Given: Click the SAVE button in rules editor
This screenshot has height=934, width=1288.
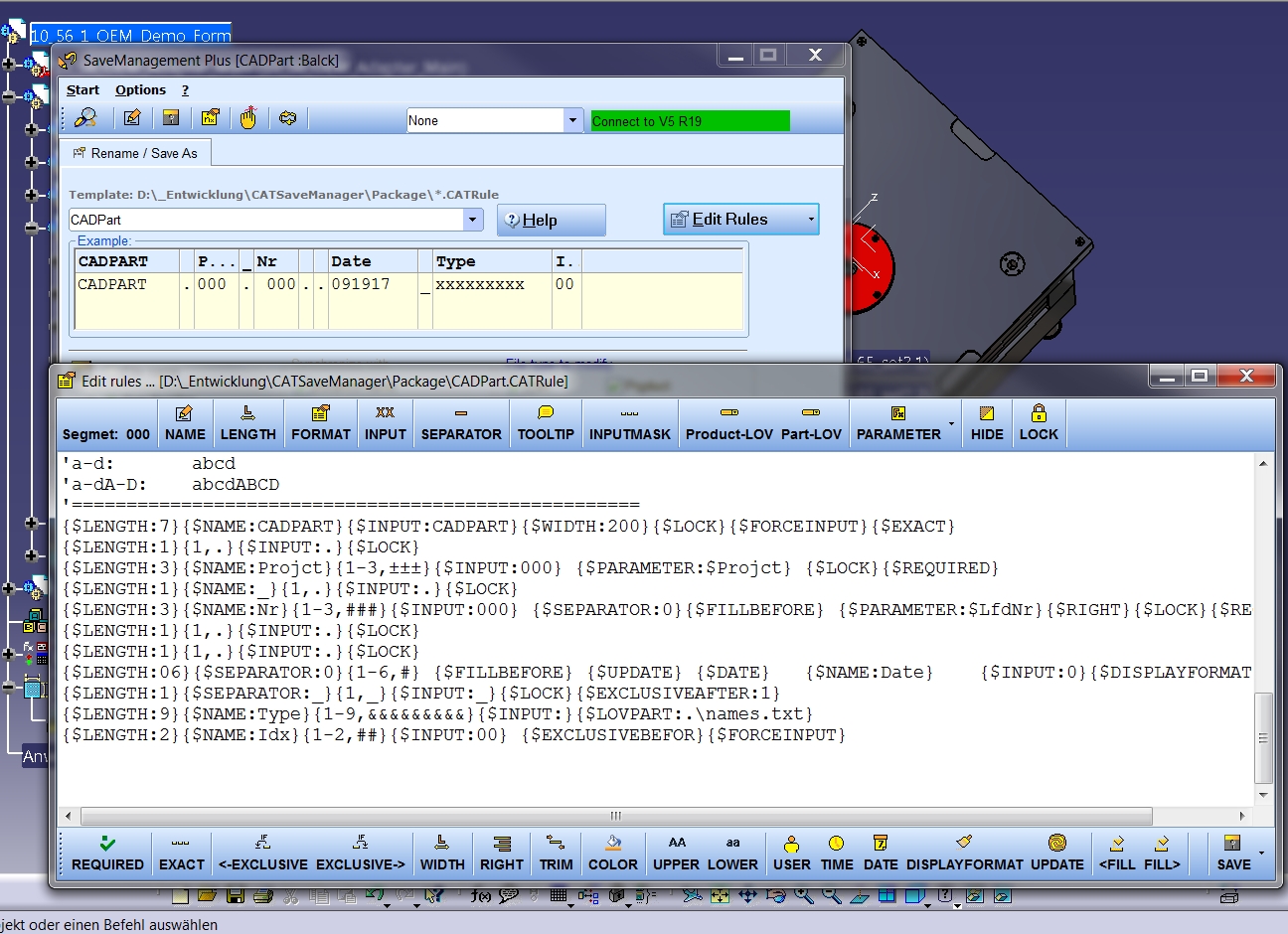Looking at the screenshot, I should tap(1233, 854).
